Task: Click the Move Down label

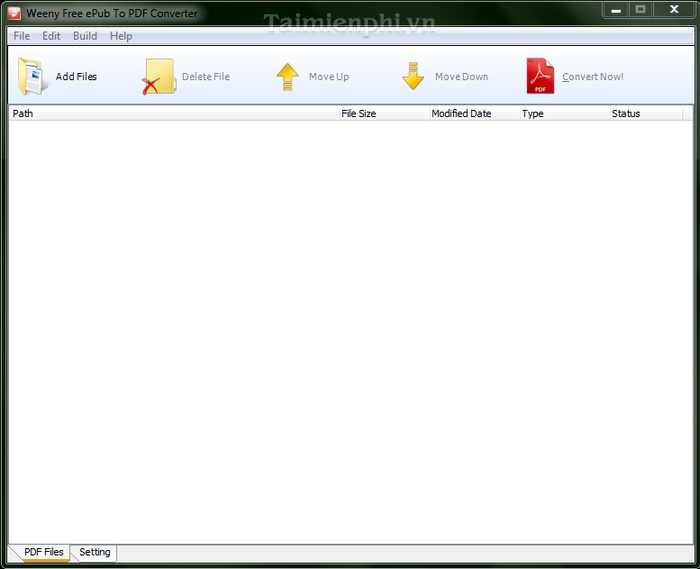Action: coord(462,77)
